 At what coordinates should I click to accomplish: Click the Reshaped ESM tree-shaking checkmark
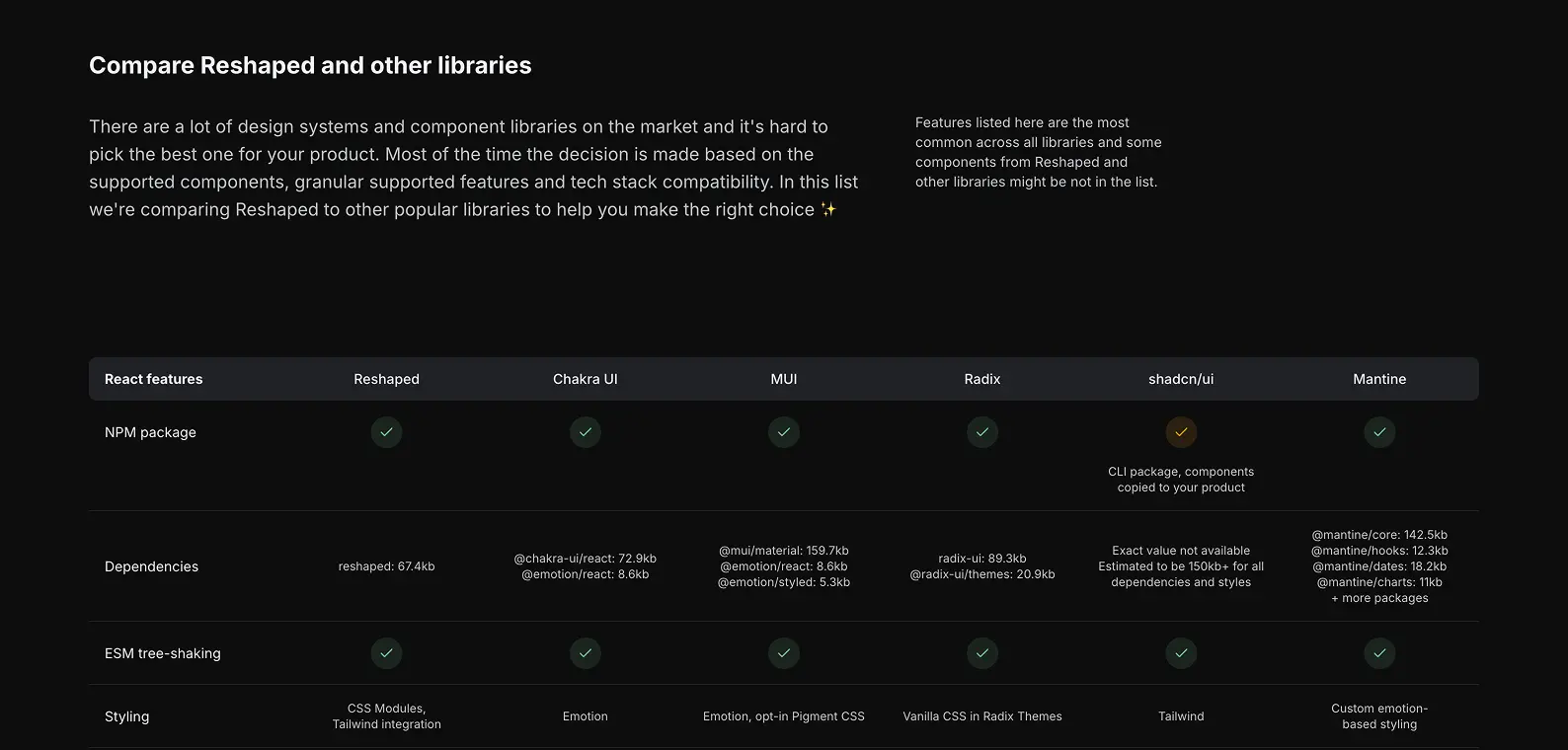pos(387,653)
